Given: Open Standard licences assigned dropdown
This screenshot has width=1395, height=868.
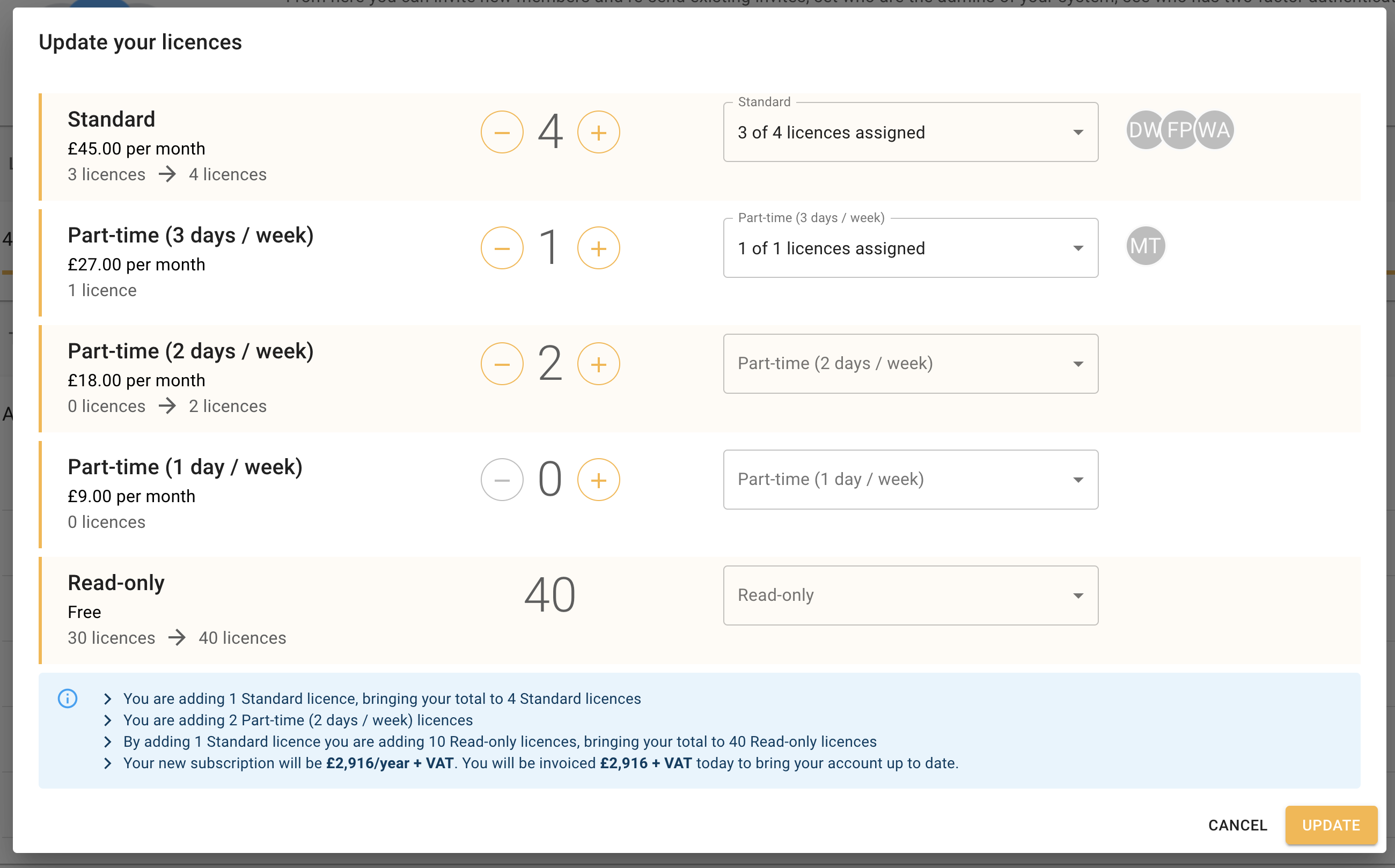Looking at the screenshot, I should click(x=910, y=133).
